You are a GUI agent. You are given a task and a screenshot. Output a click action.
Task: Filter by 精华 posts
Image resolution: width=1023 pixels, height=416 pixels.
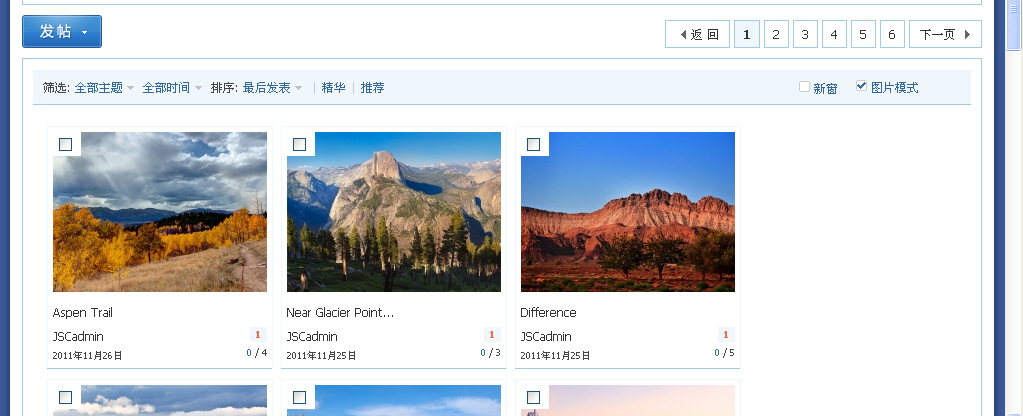(333, 87)
